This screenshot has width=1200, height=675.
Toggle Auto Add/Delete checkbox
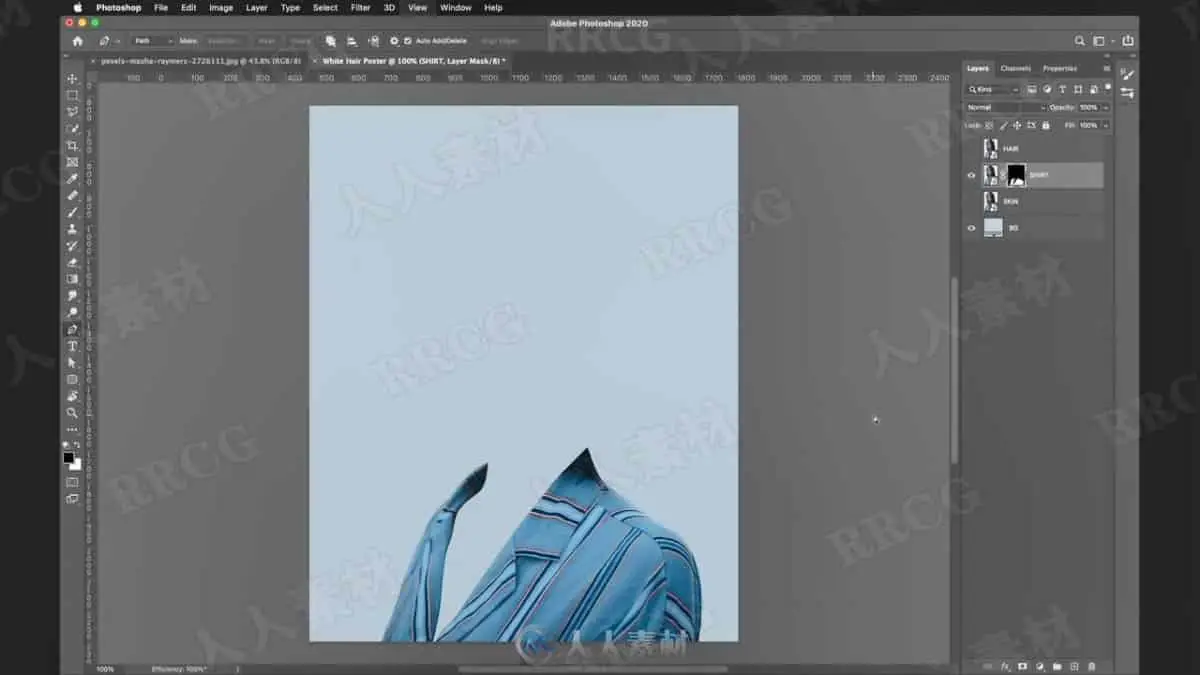click(407, 41)
